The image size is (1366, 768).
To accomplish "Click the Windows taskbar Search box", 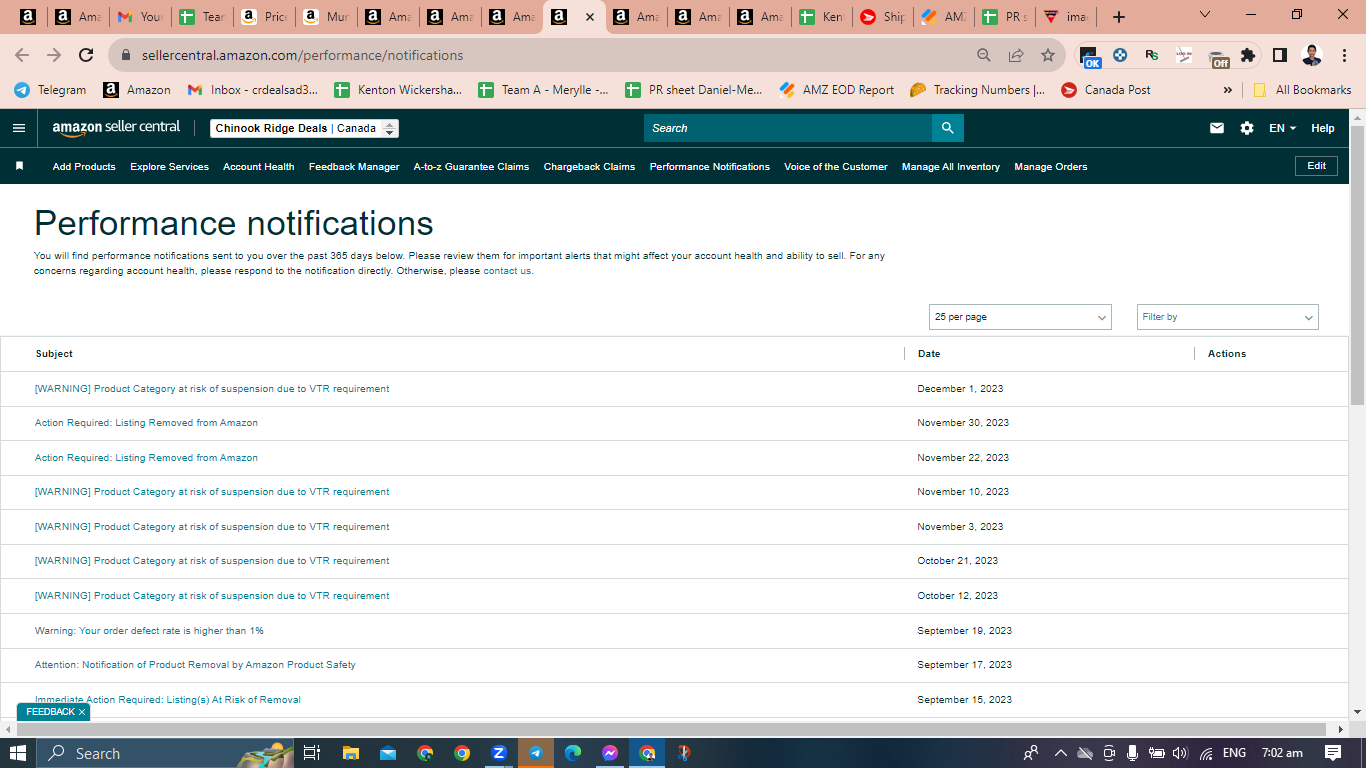I will click(x=166, y=753).
